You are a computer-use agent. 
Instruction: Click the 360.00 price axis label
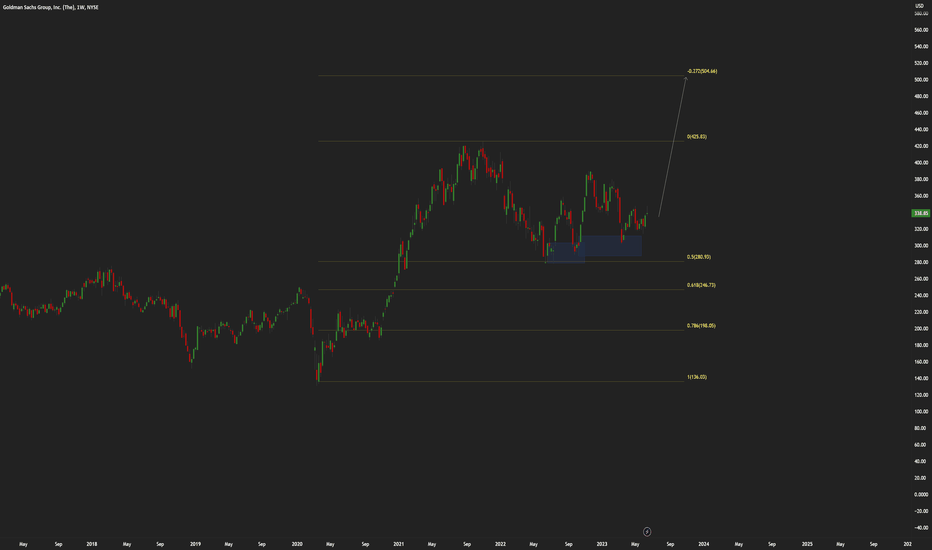tap(921, 196)
